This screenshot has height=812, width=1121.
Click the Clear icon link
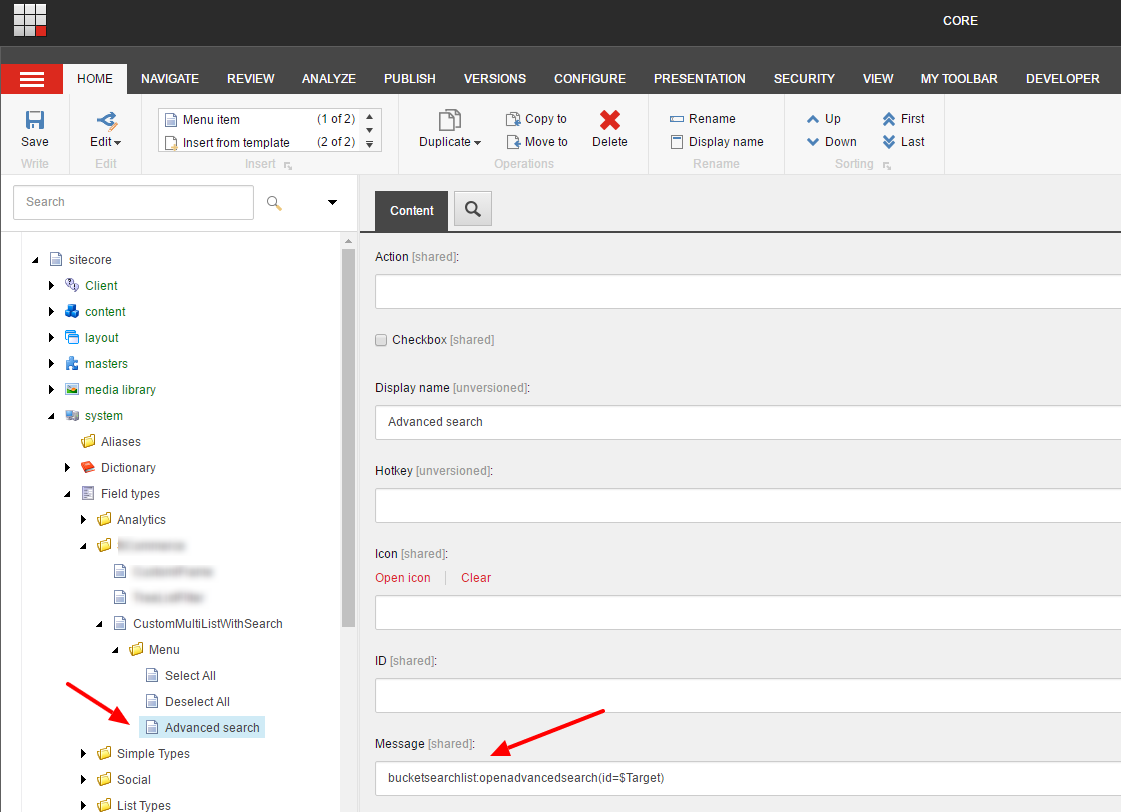click(476, 578)
